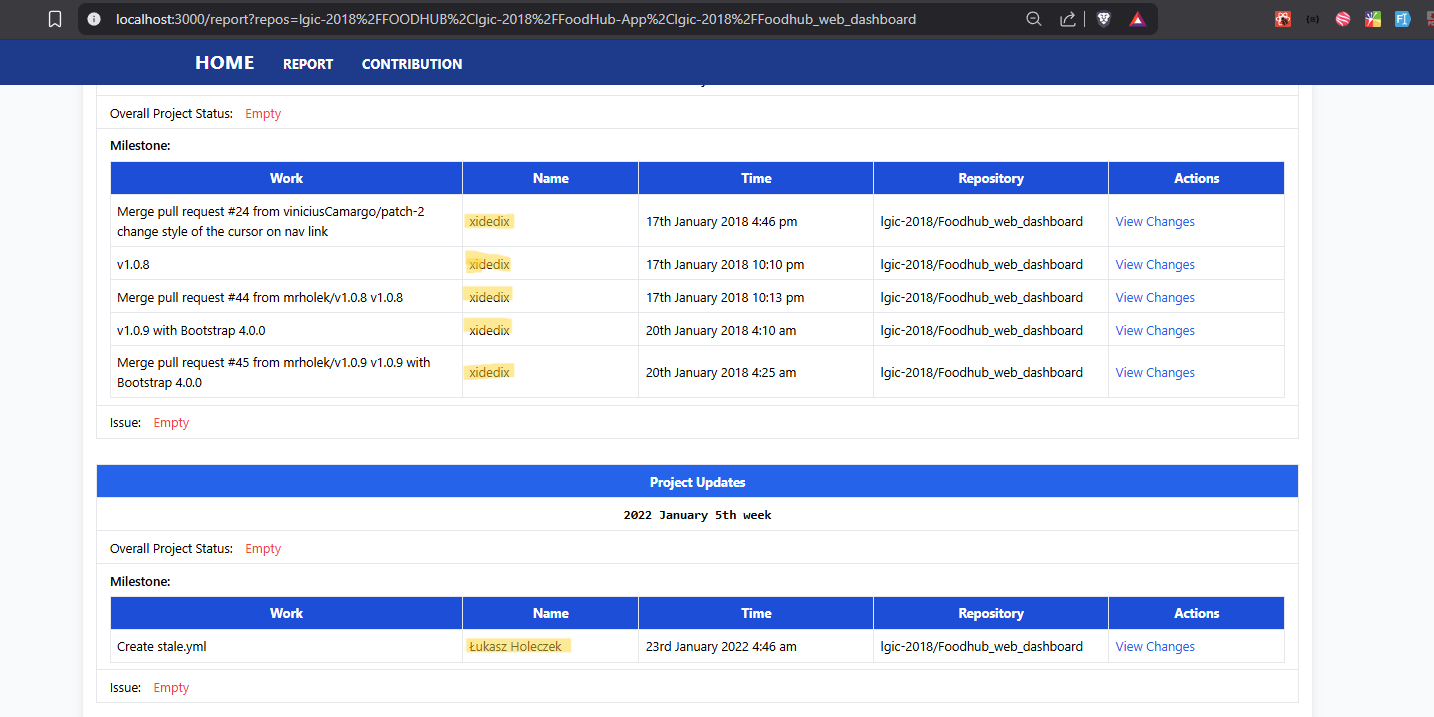Click the '2022 January 5th week' heading
This screenshot has height=717, width=1434.
(x=697, y=515)
